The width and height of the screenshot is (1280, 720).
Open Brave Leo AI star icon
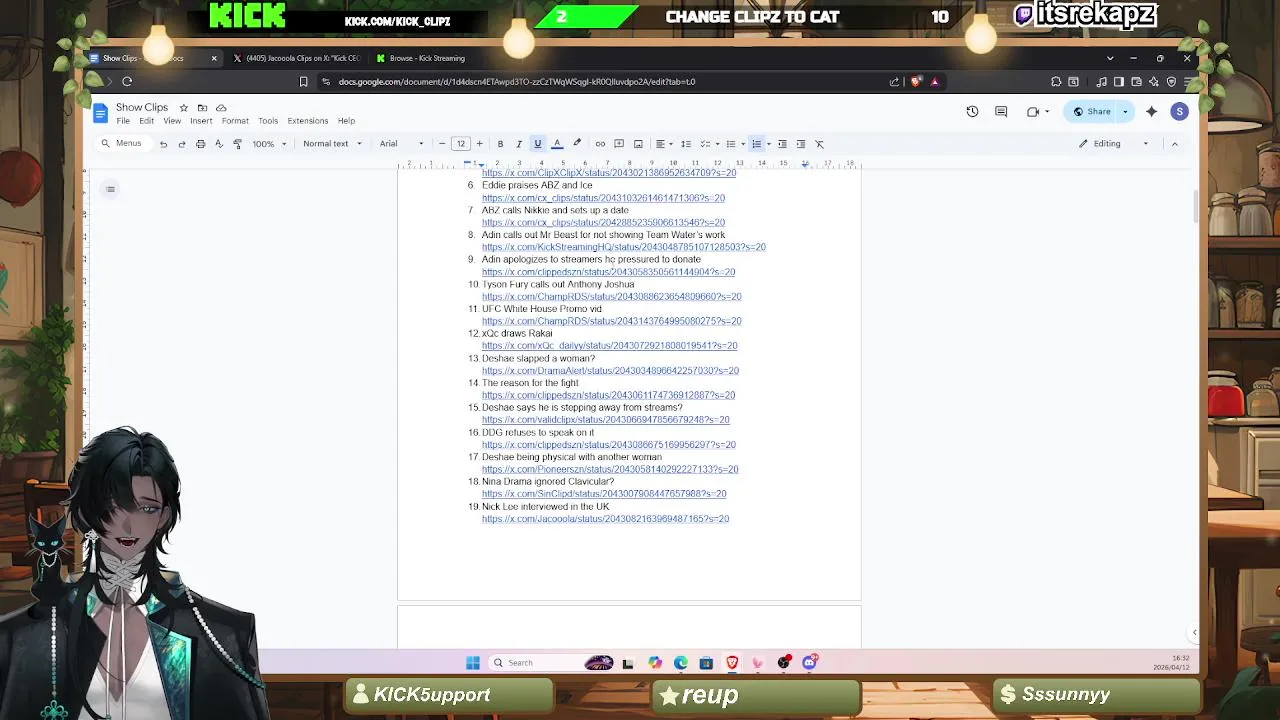tap(1155, 82)
